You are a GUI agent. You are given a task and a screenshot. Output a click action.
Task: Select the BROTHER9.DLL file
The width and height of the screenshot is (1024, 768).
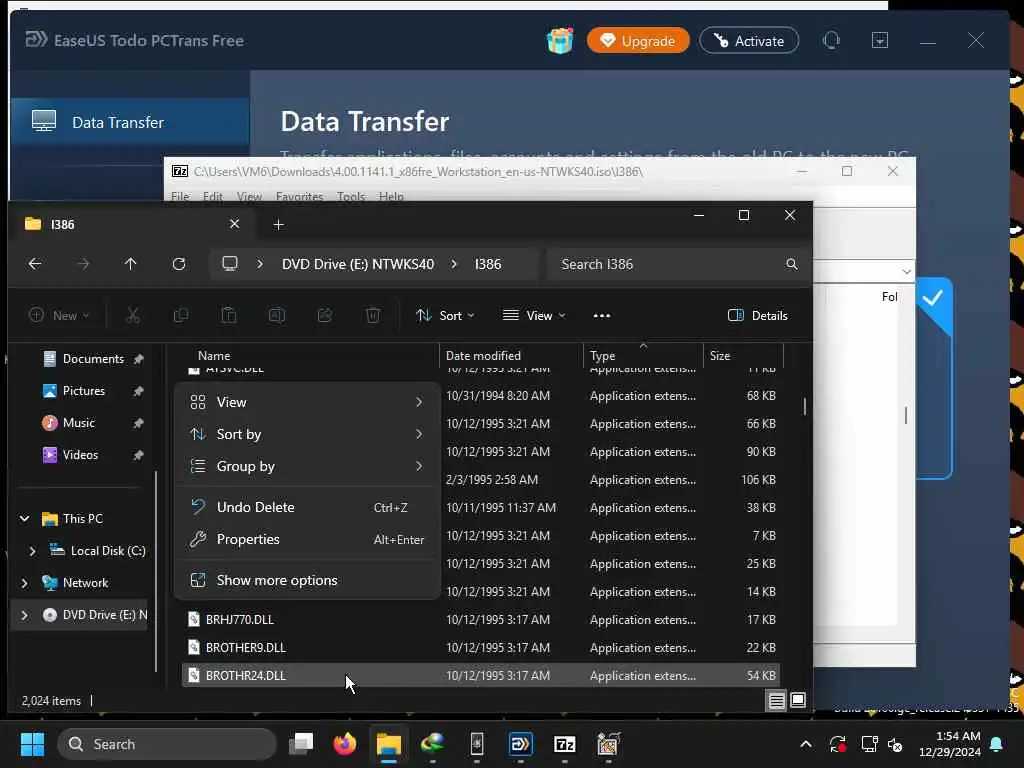[246, 647]
